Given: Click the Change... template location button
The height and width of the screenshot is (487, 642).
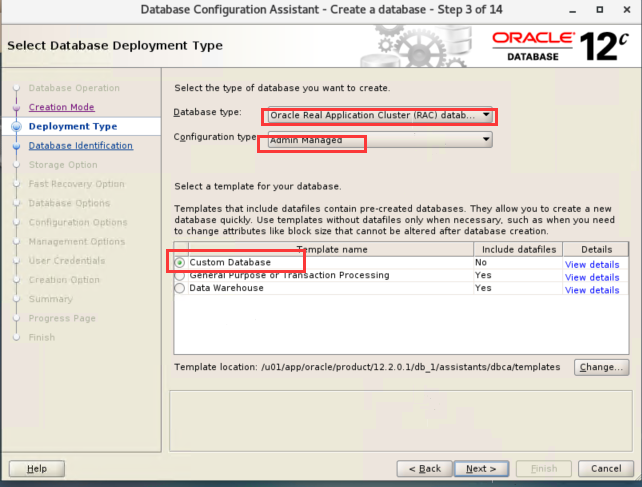Looking at the screenshot, I should pos(601,367).
